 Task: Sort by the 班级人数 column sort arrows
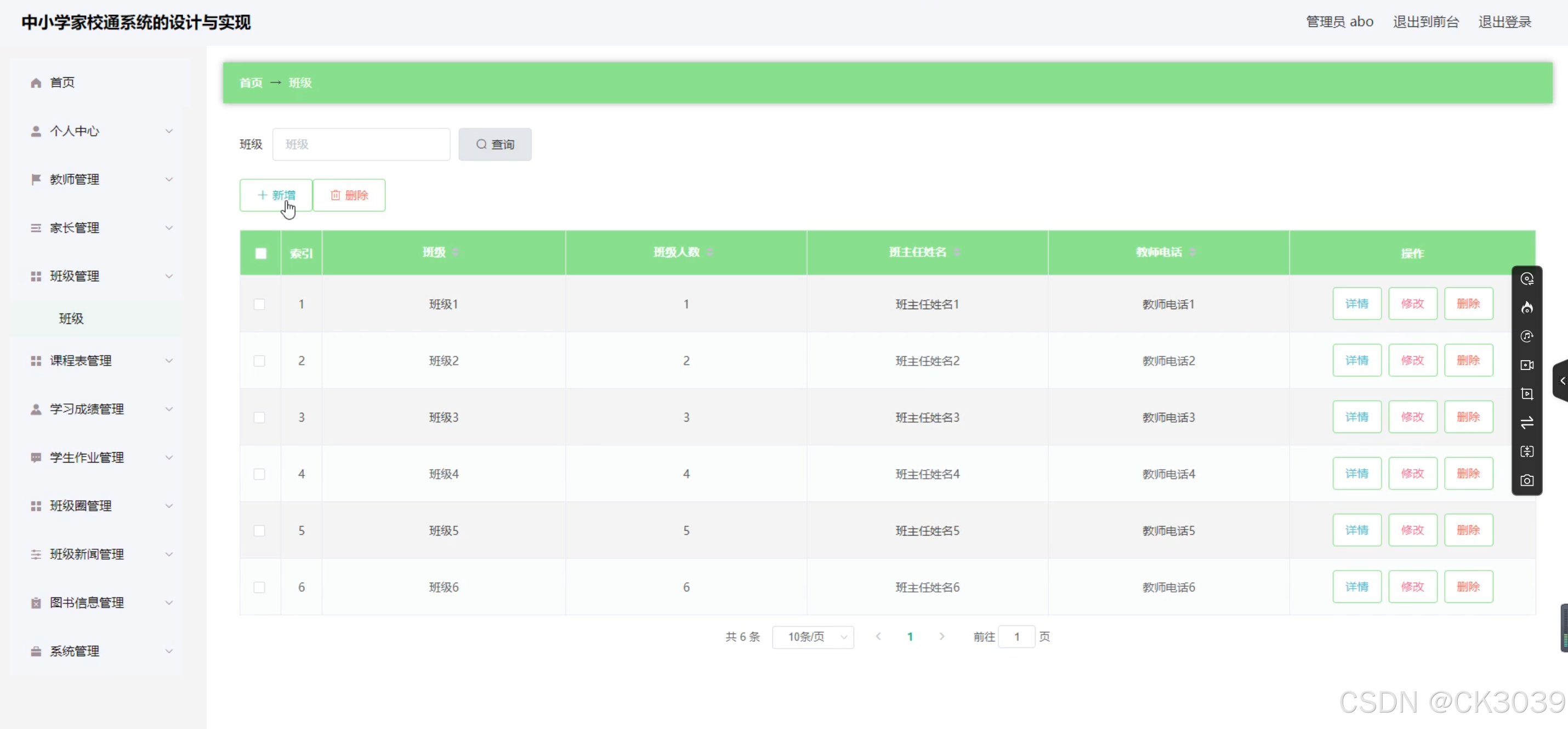[x=710, y=253]
